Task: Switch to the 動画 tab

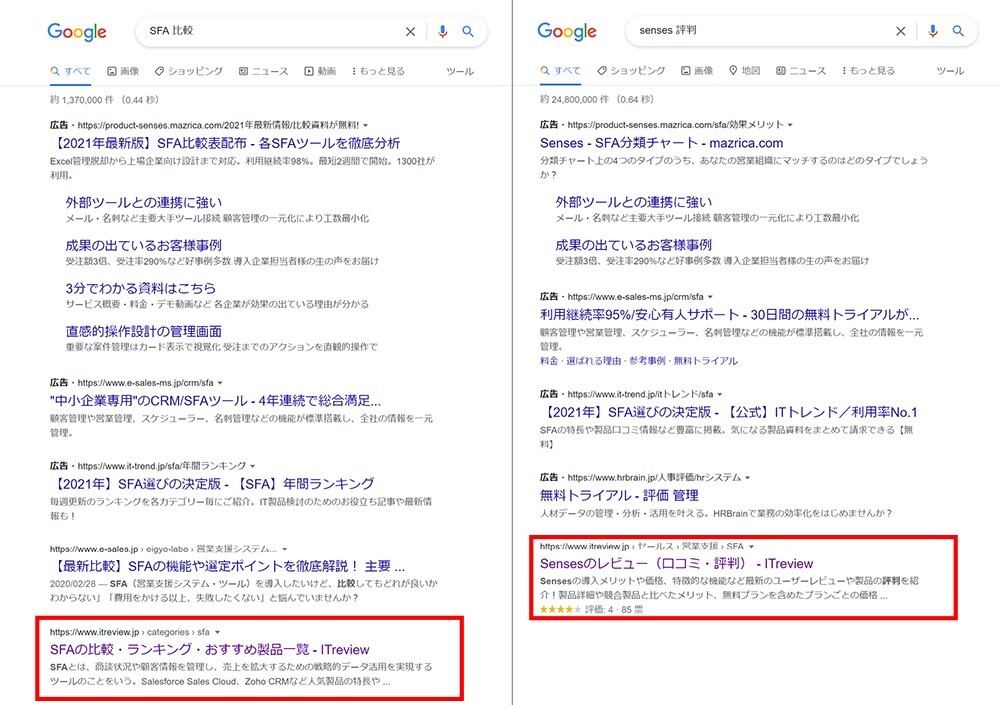Action: click(320, 71)
